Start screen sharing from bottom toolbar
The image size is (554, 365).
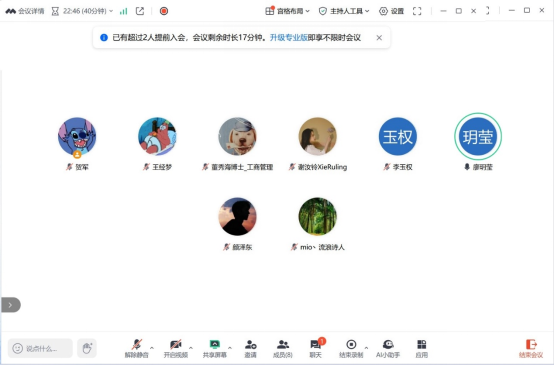click(214, 348)
